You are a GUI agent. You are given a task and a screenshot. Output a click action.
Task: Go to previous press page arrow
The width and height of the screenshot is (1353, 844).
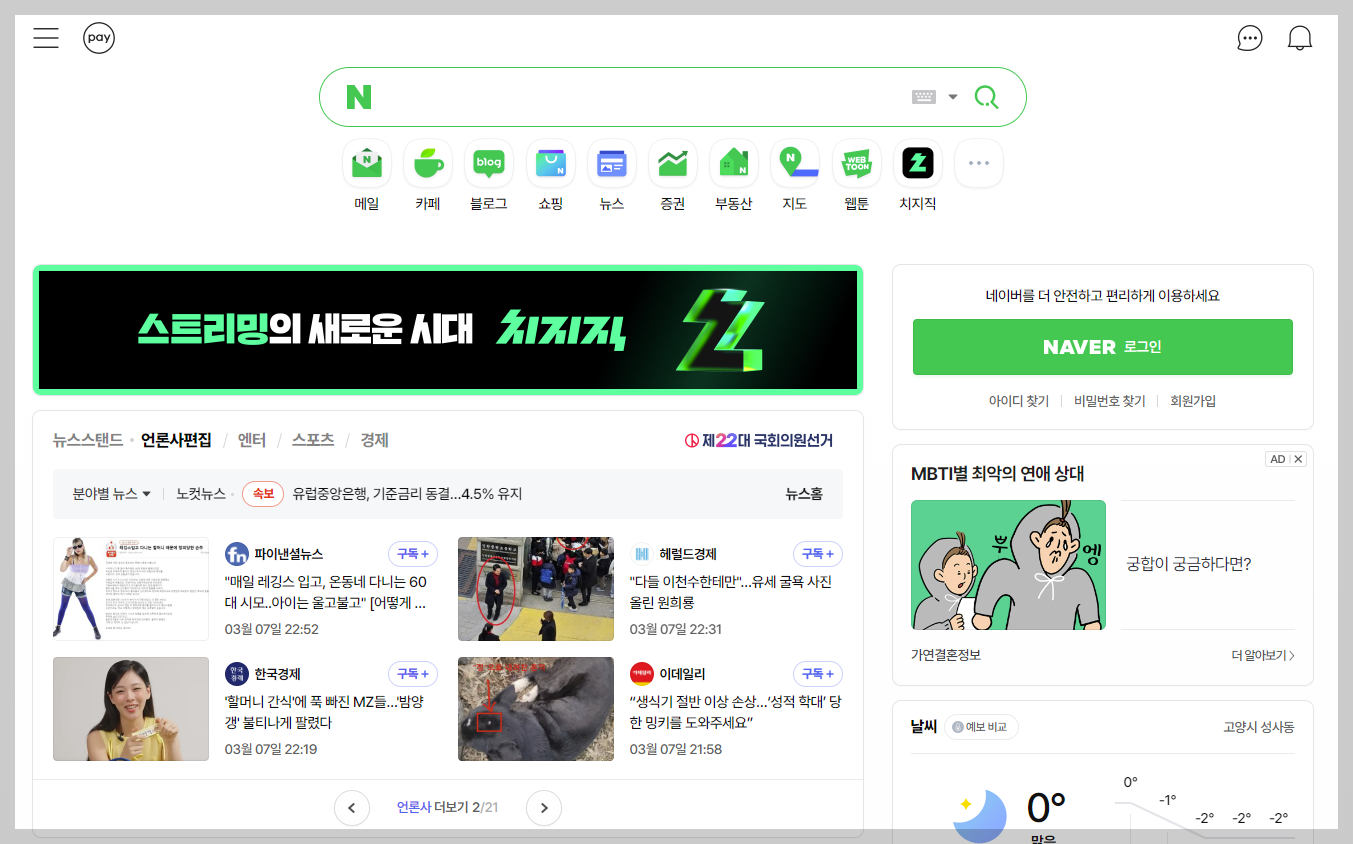pyautogui.click(x=352, y=808)
